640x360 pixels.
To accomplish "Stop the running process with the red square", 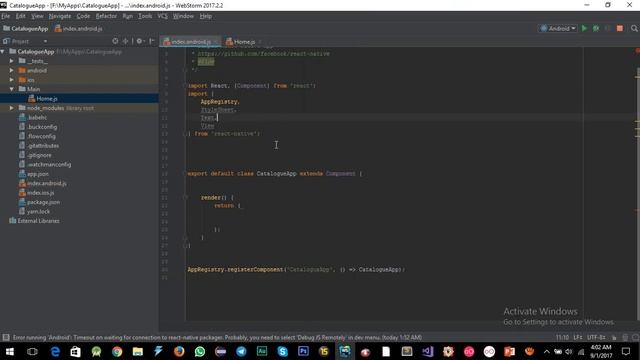I will (x=620, y=28).
